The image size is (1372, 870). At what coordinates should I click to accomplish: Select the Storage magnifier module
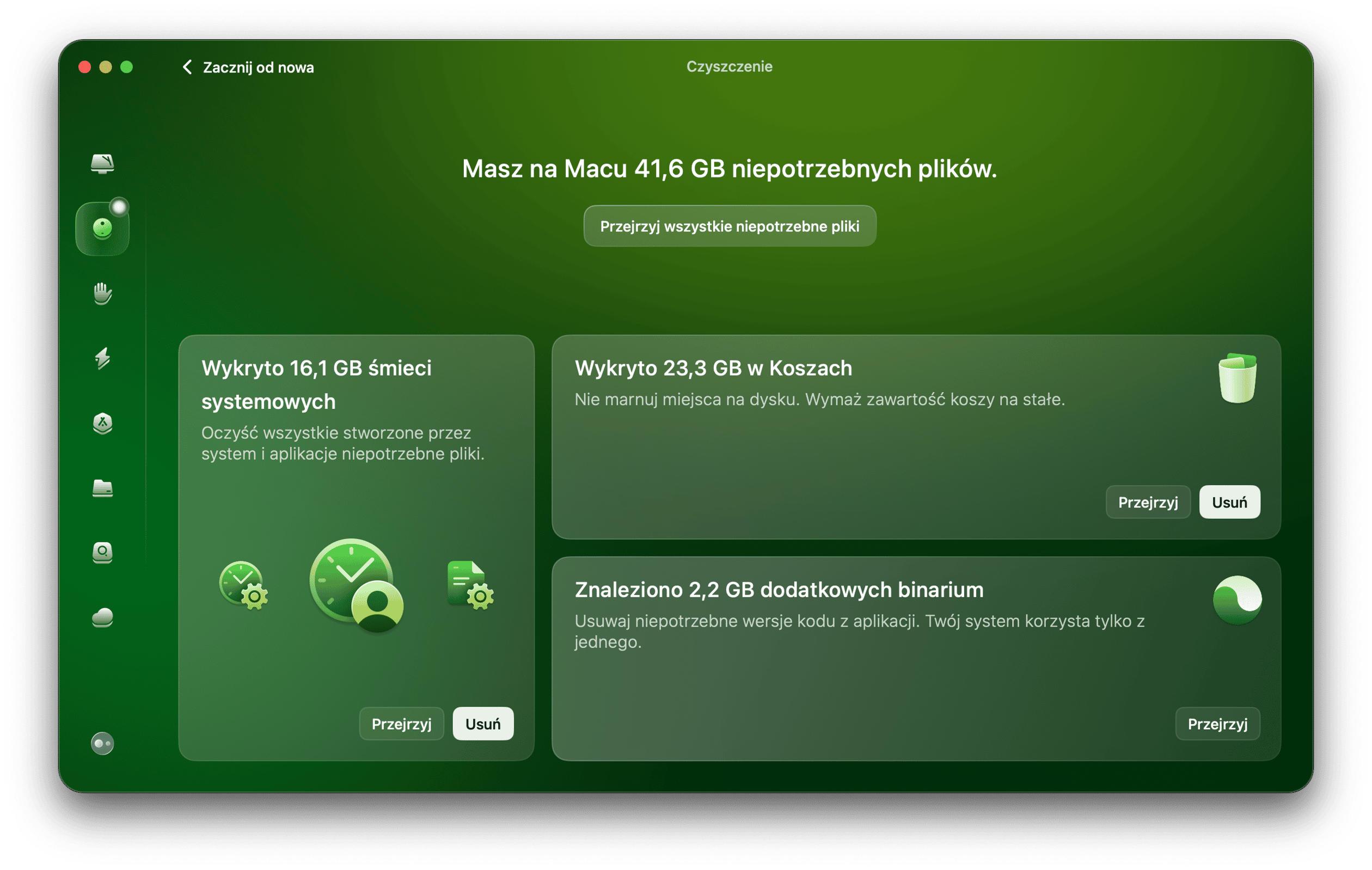click(x=102, y=553)
